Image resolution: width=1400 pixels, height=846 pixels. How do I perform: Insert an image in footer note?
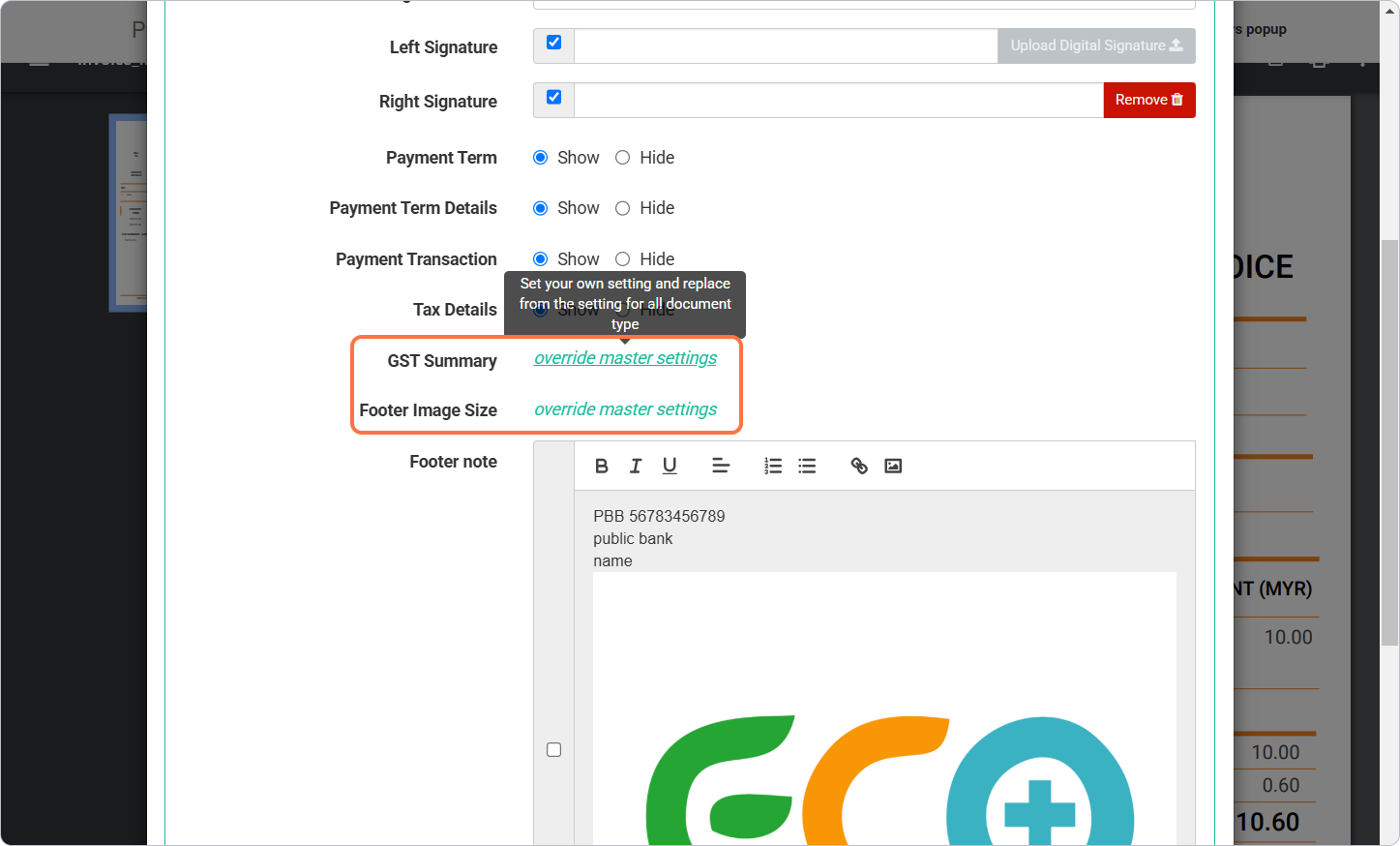[893, 466]
